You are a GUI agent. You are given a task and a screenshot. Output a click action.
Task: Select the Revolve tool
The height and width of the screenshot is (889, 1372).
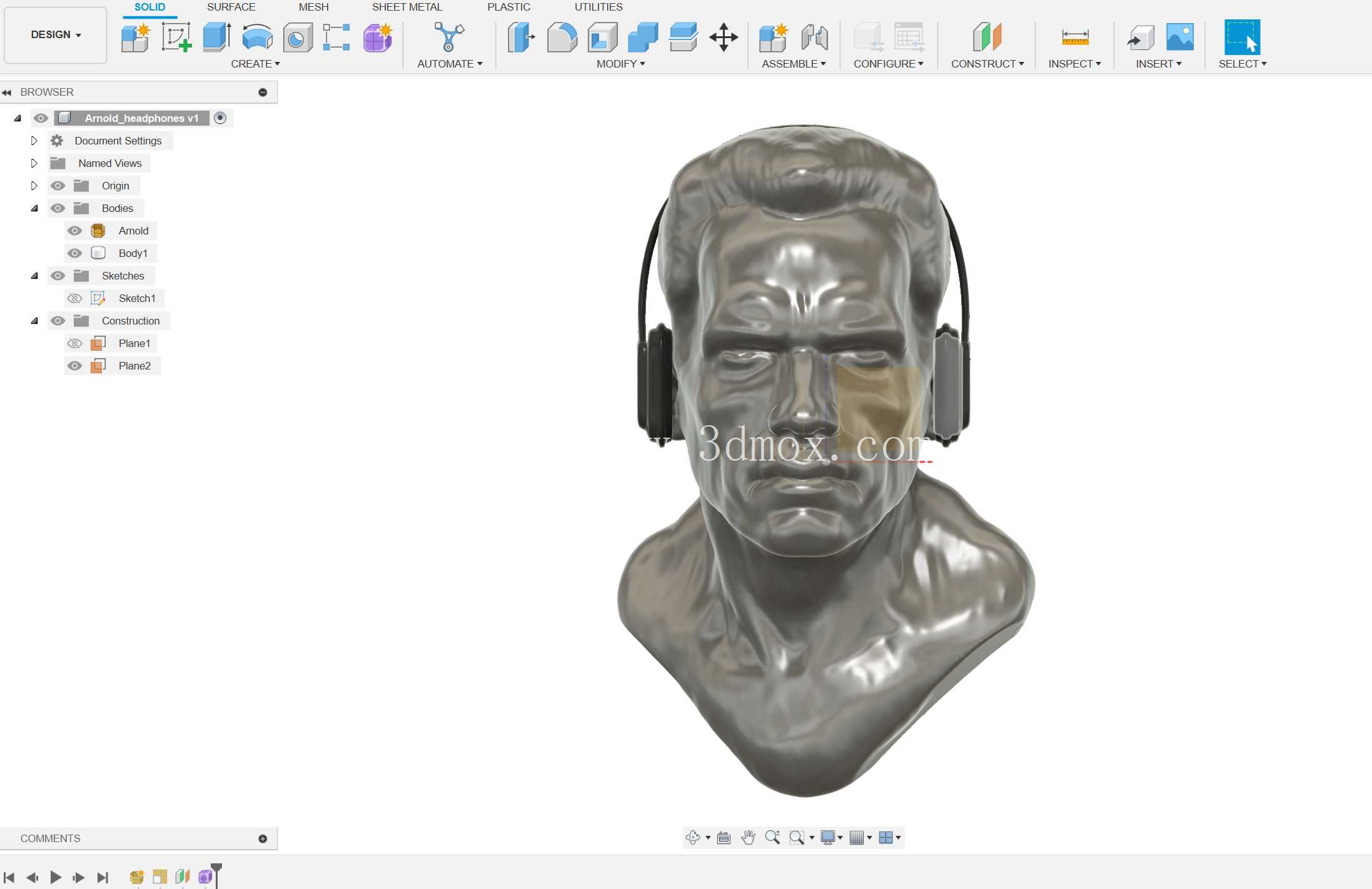click(258, 38)
